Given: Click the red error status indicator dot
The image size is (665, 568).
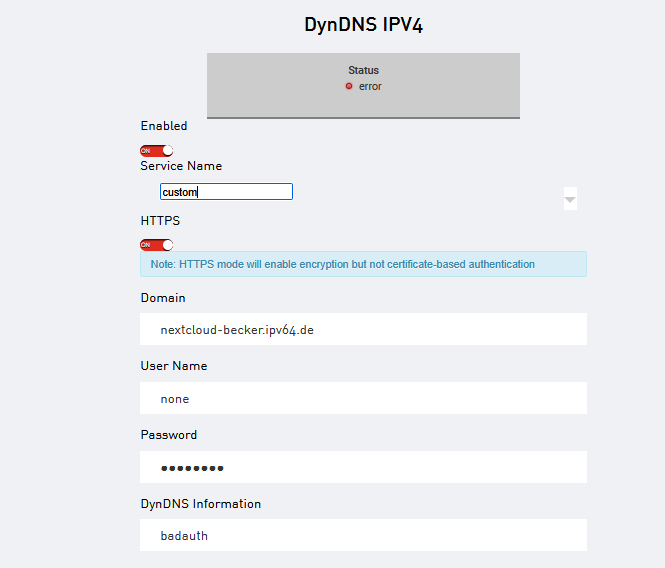Looking at the screenshot, I should point(349,87).
